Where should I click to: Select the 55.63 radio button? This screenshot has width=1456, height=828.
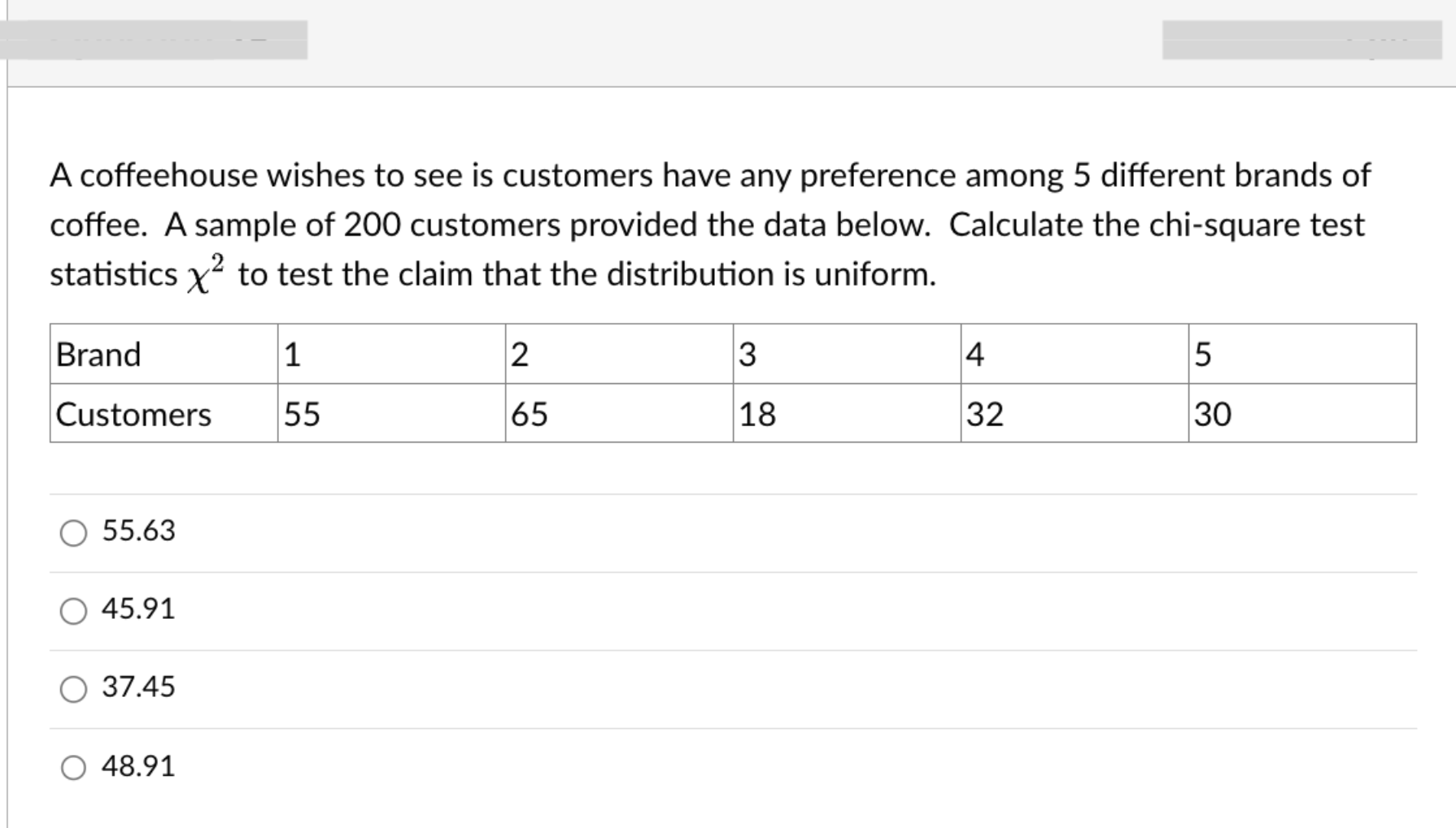pyautogui.click(x=73, y=533)
